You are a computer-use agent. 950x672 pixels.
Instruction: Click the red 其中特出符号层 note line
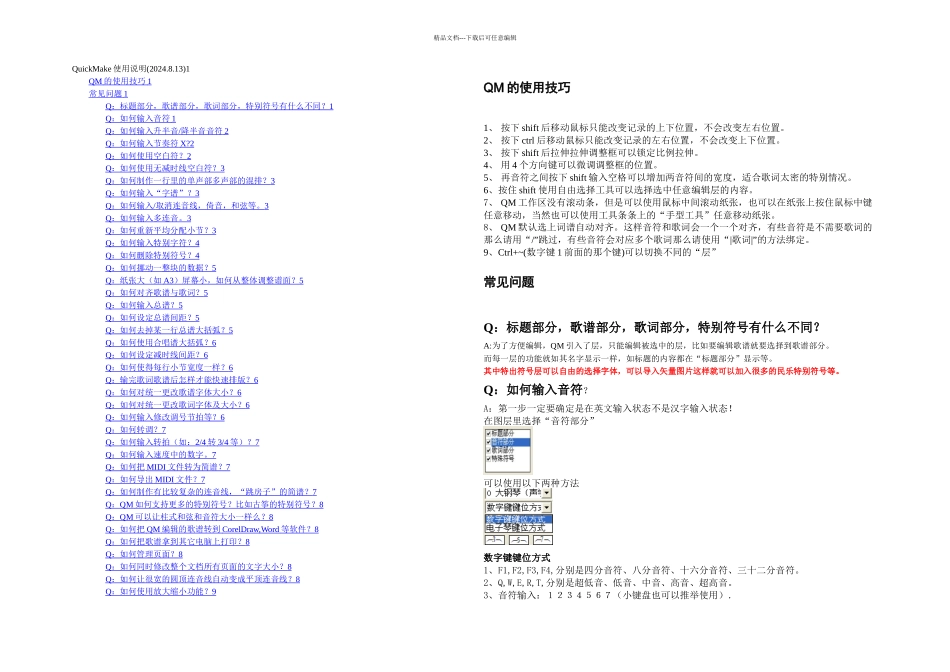(x=662, y=371)
